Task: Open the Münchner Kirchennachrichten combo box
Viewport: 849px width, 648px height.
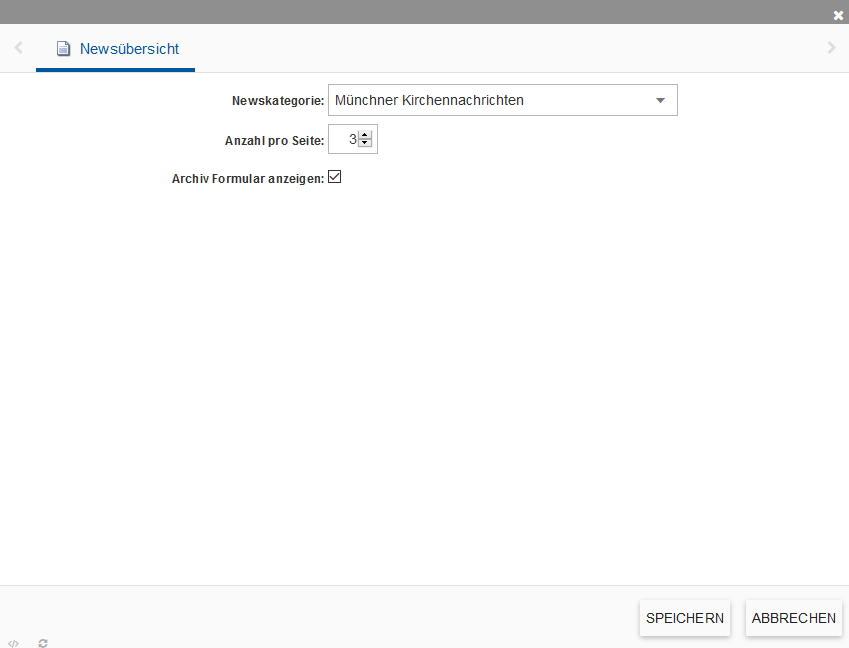Action: (x=490, y=100)
